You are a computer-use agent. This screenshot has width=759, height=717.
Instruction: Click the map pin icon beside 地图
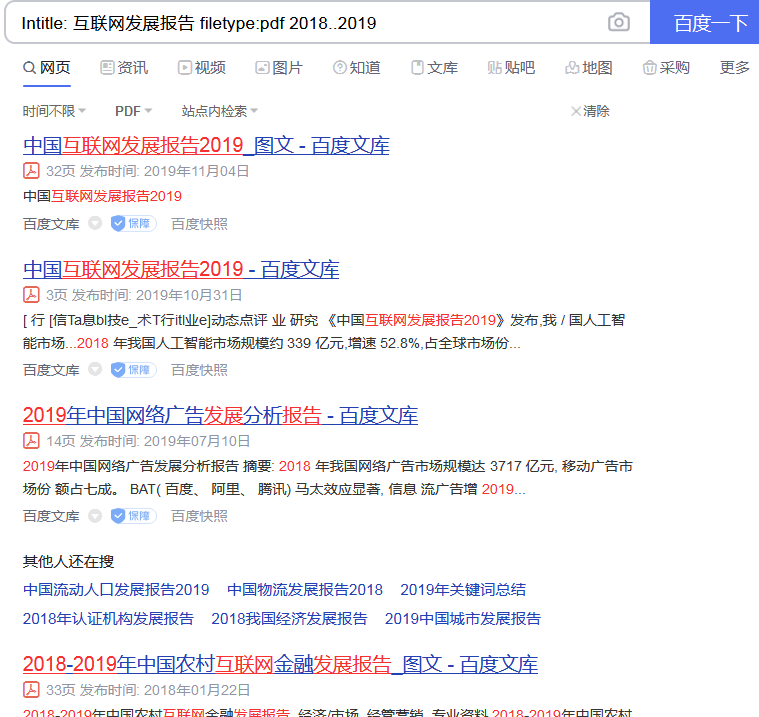572,68
